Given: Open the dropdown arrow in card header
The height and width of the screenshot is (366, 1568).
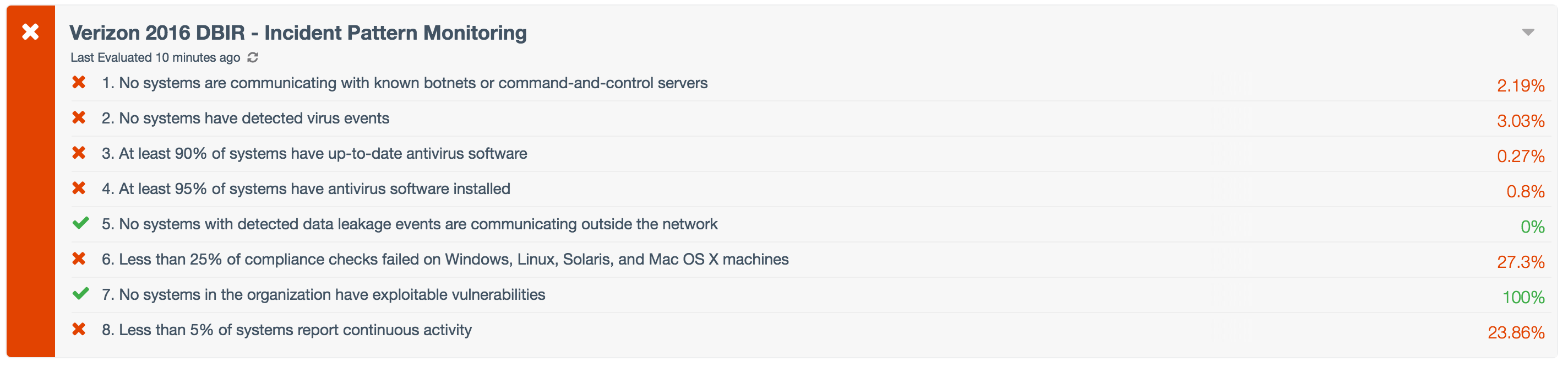Looking at the screenshot, I should point(1528,33).
